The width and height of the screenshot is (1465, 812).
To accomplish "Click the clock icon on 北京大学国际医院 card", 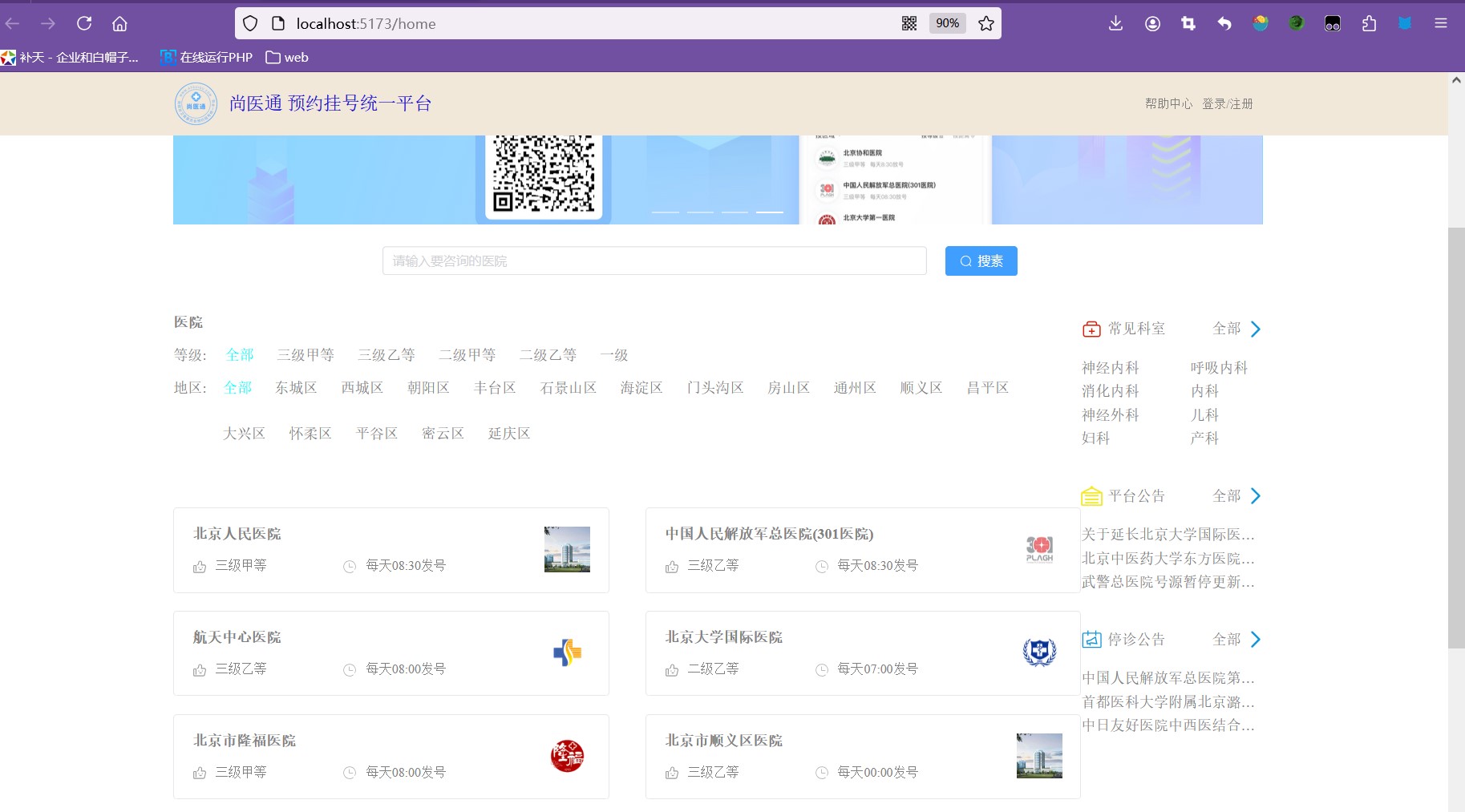I will coord(822,670).
